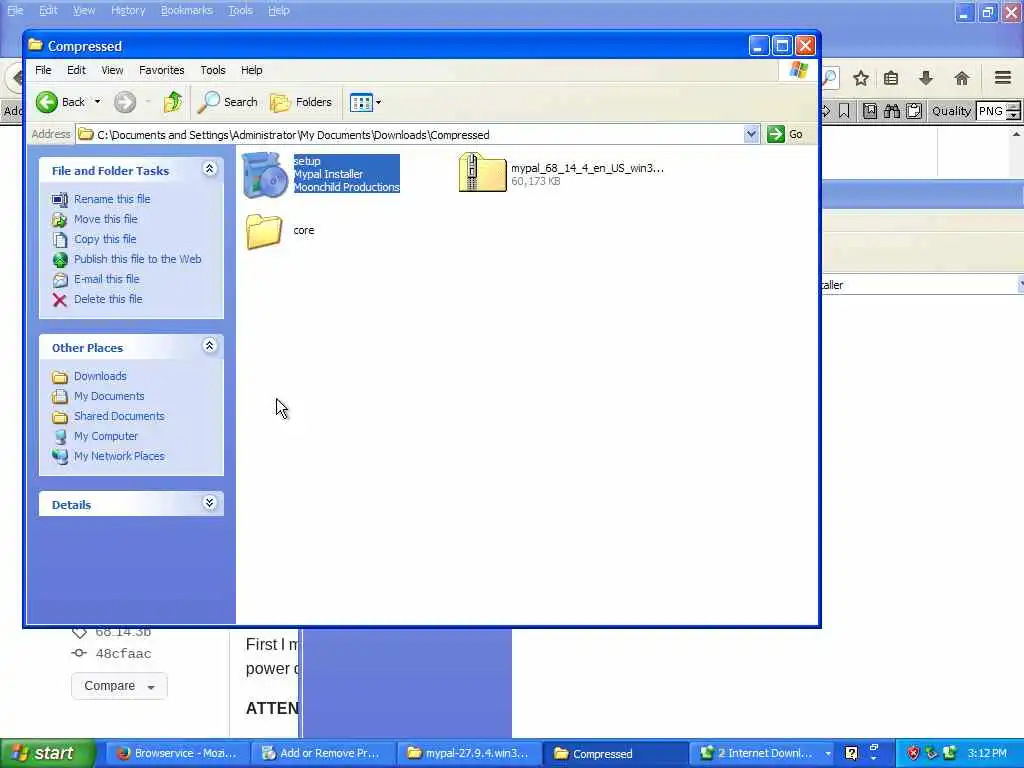Go to Downloads in Other Places

click(100, 376)
